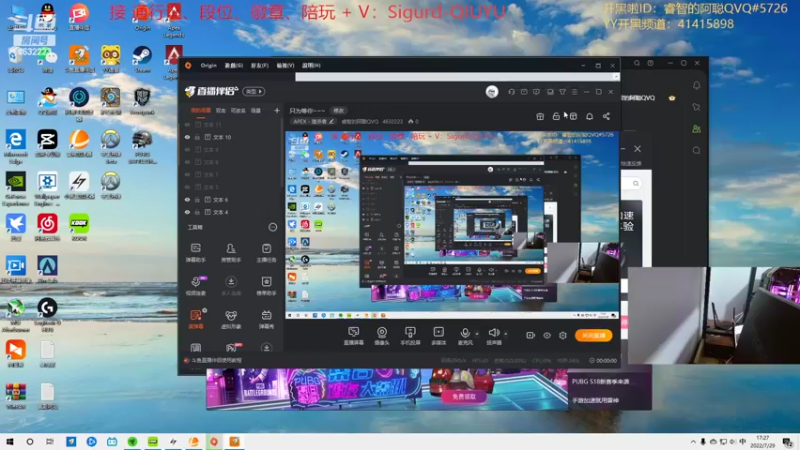Open the Origin menu

pos(208,65)
